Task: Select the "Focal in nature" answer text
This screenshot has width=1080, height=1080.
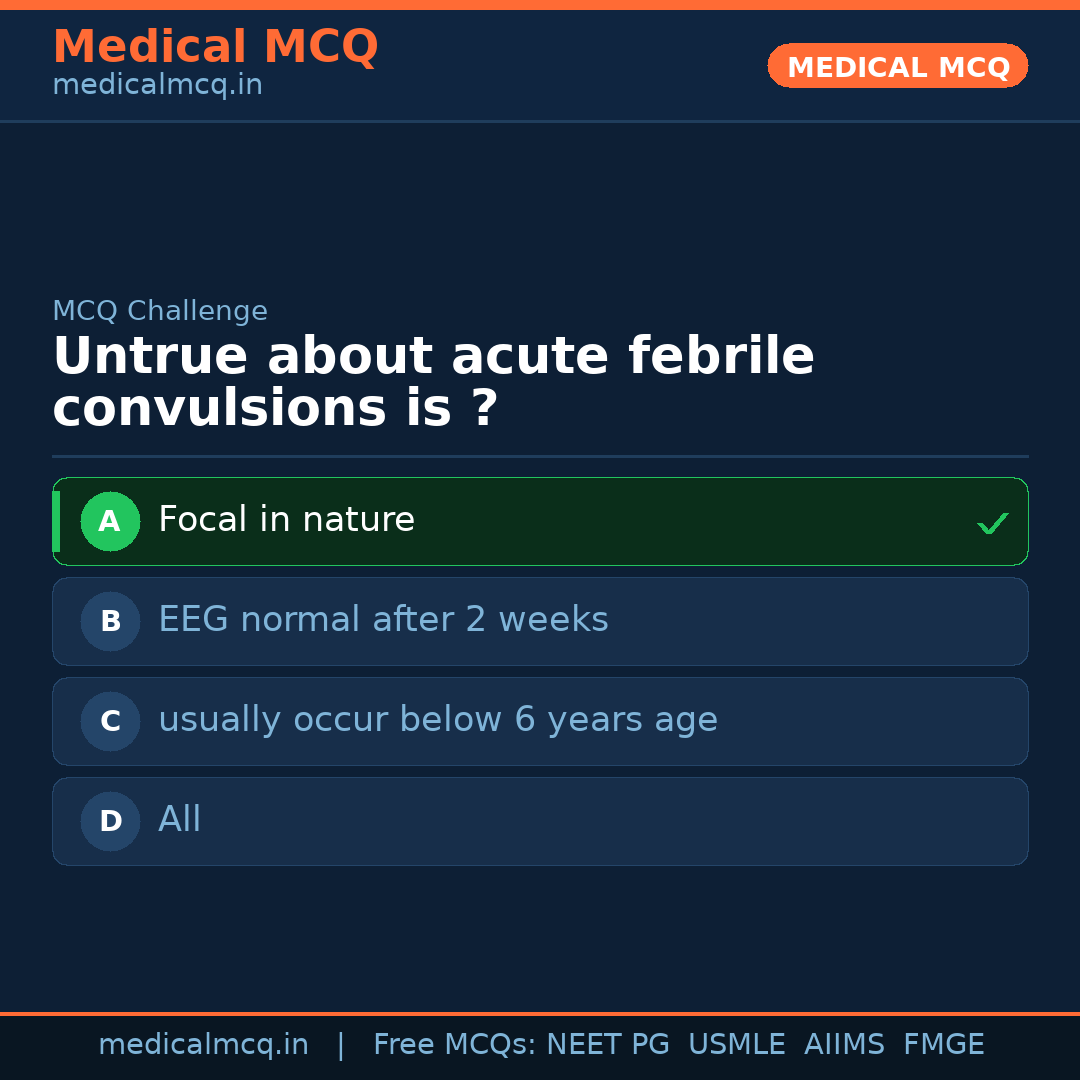Action: 286,520
